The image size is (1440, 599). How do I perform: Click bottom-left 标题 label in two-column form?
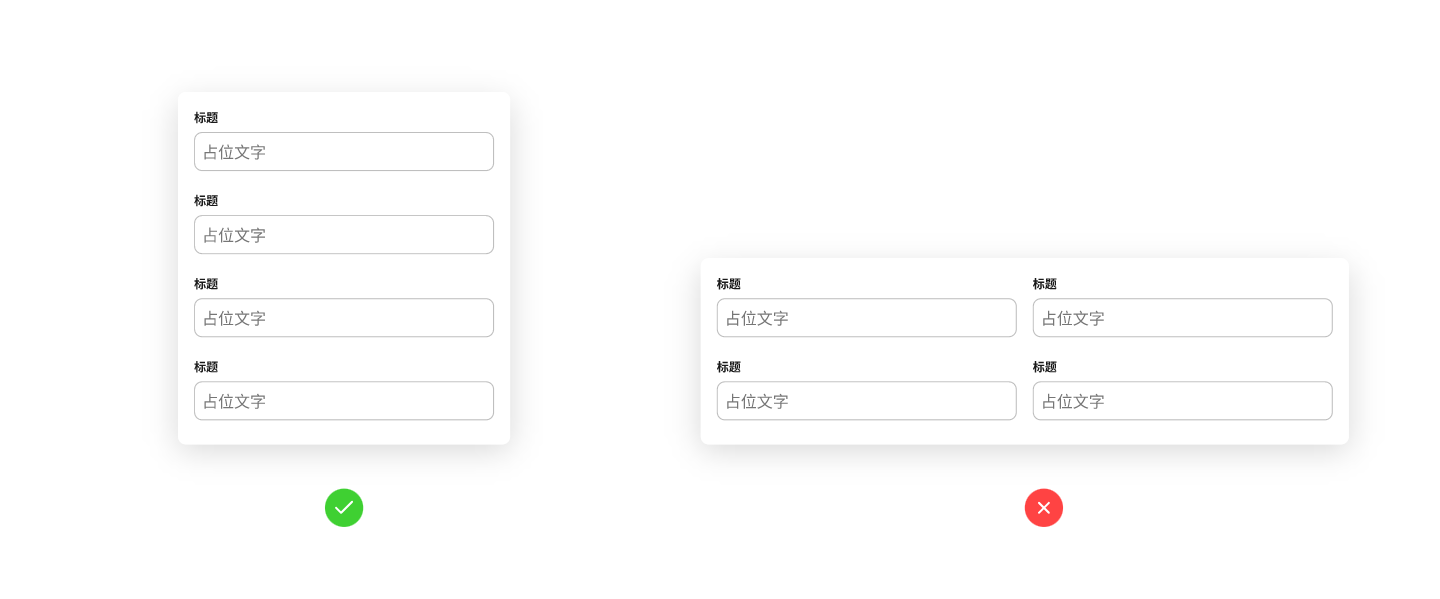(x=729, y=367)
